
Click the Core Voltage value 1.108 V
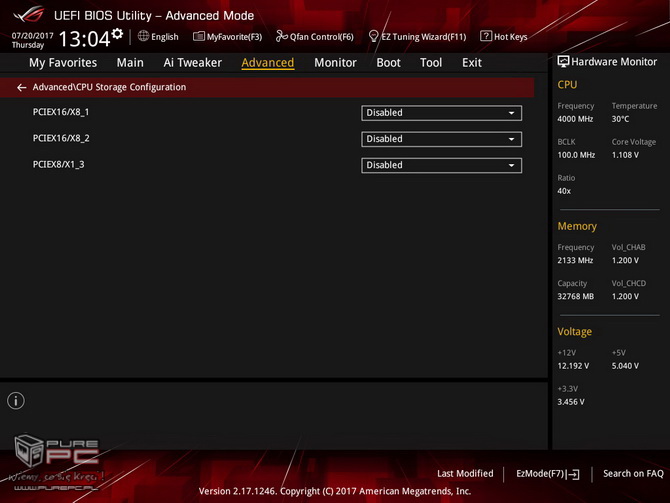(625, 155)
